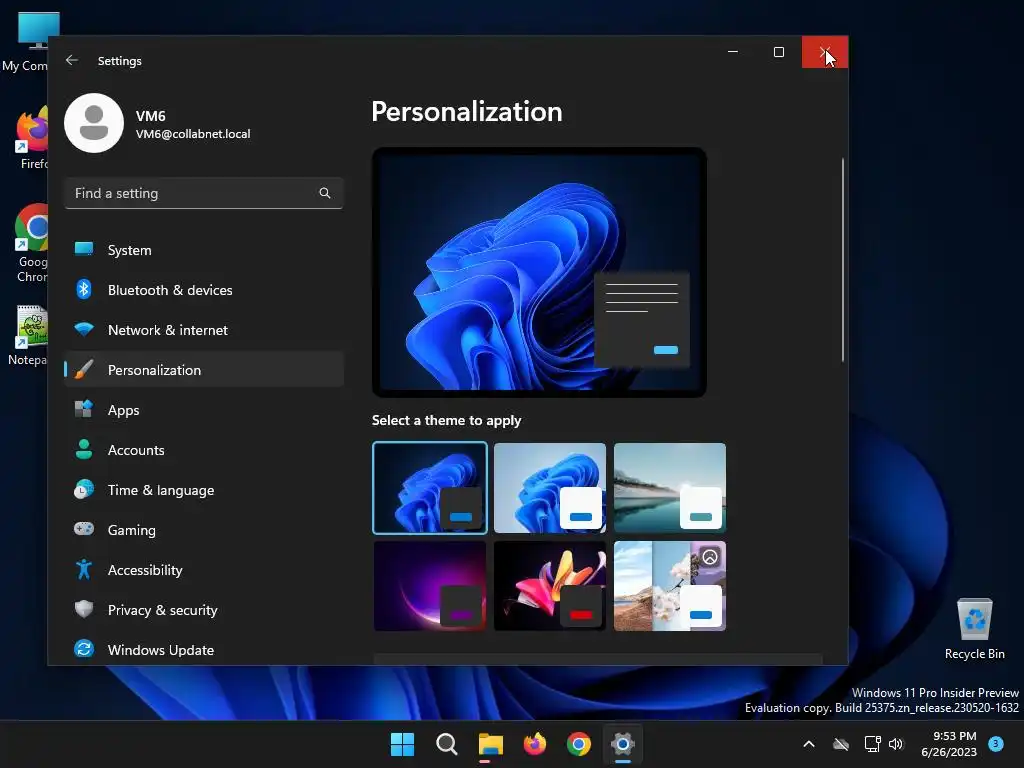This screenshot has width=1024, height=768.
Task: Apply the lake landscape theme
Action: tap(670, 488)
